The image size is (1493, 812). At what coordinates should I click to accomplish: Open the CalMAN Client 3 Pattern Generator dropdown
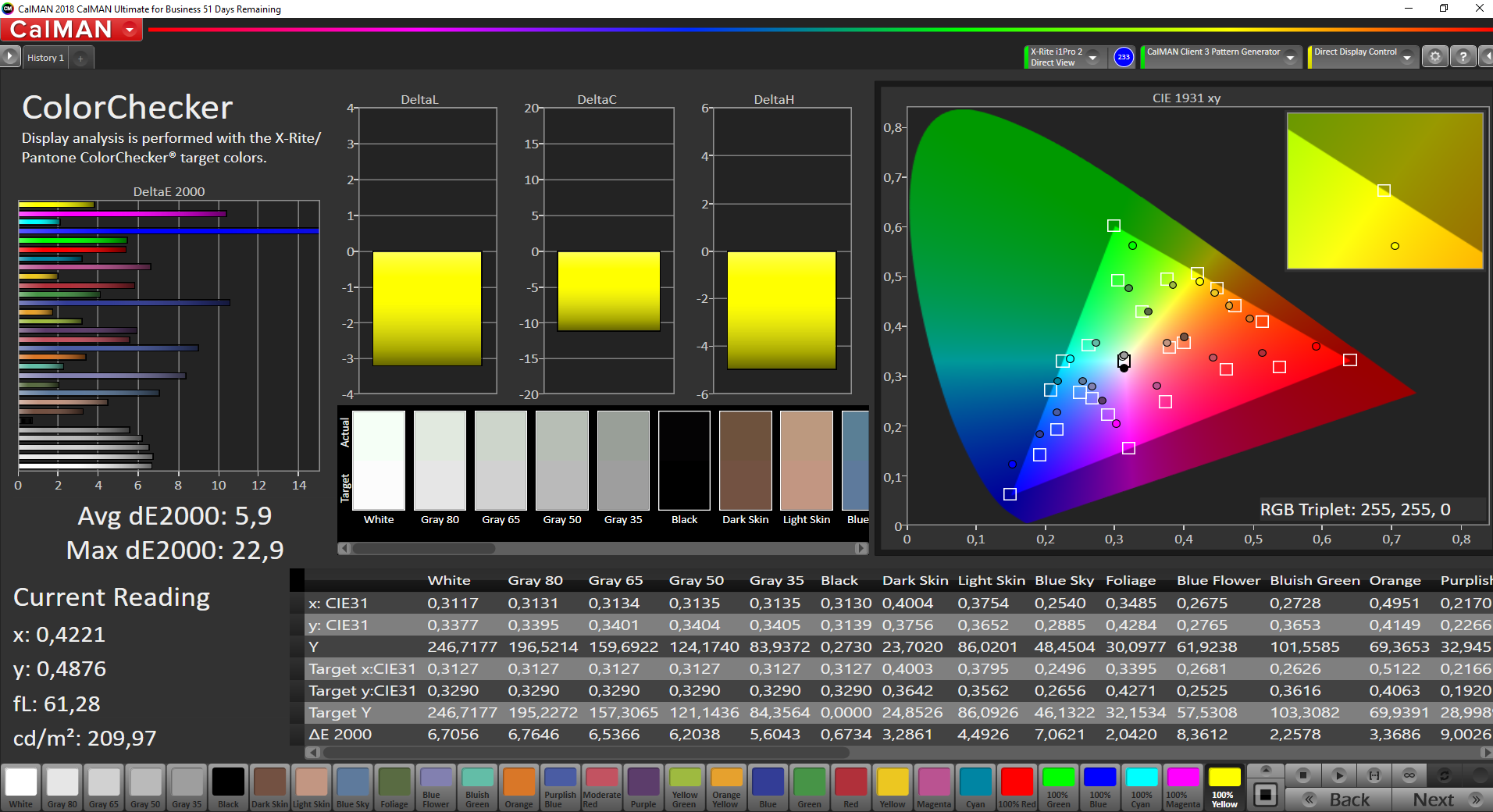1290,57
